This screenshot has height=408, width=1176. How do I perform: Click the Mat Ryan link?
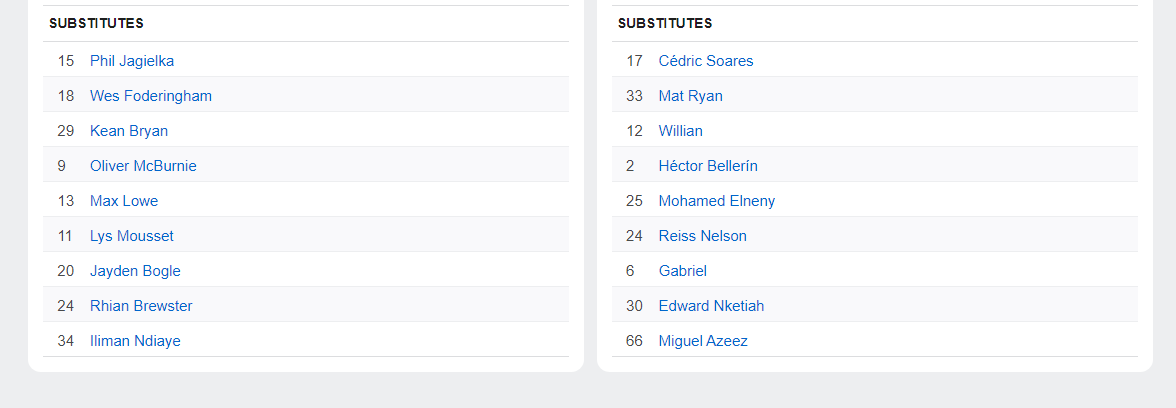(690, 96)
